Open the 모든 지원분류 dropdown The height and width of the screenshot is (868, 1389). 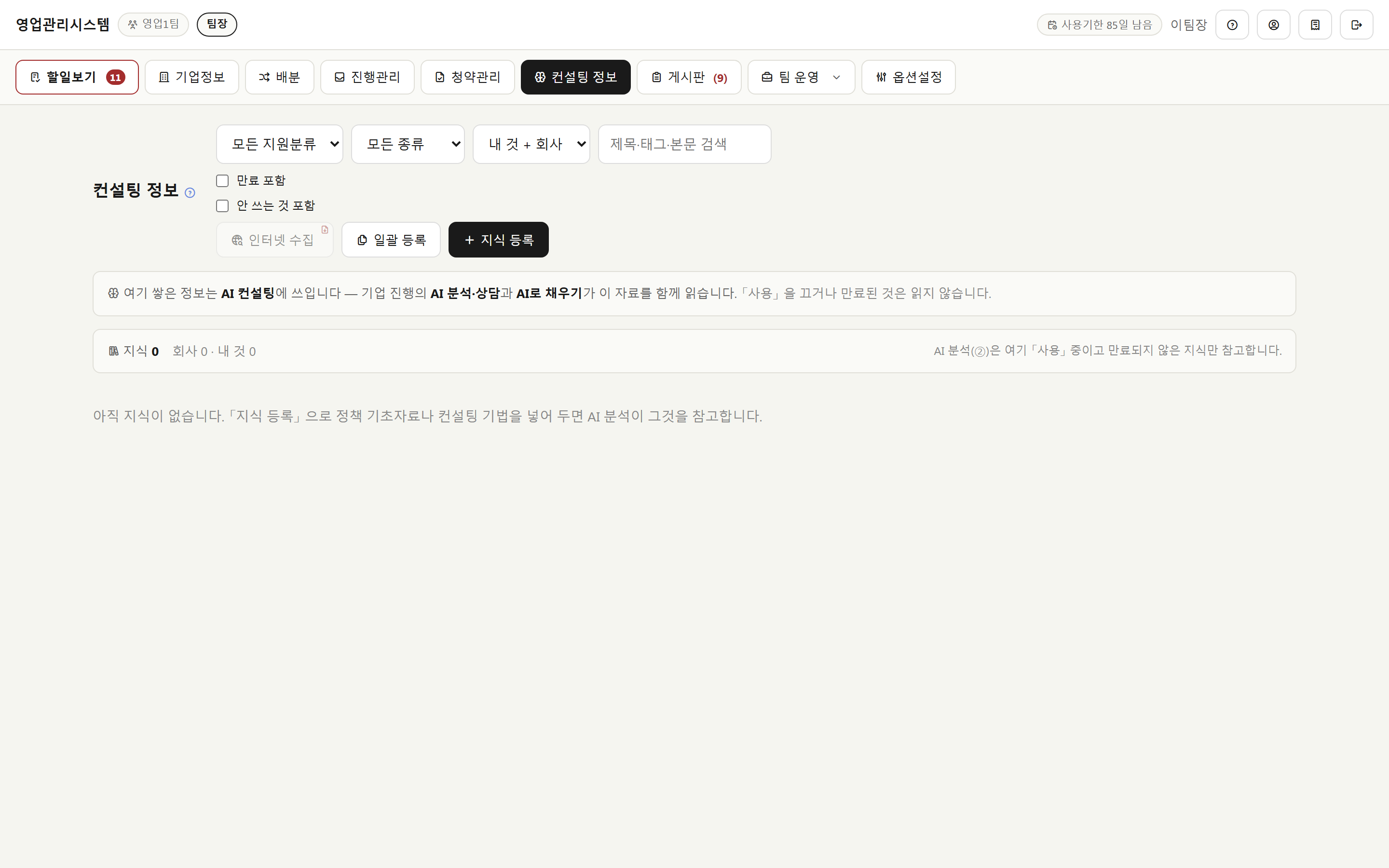click(x=280, y=144)
